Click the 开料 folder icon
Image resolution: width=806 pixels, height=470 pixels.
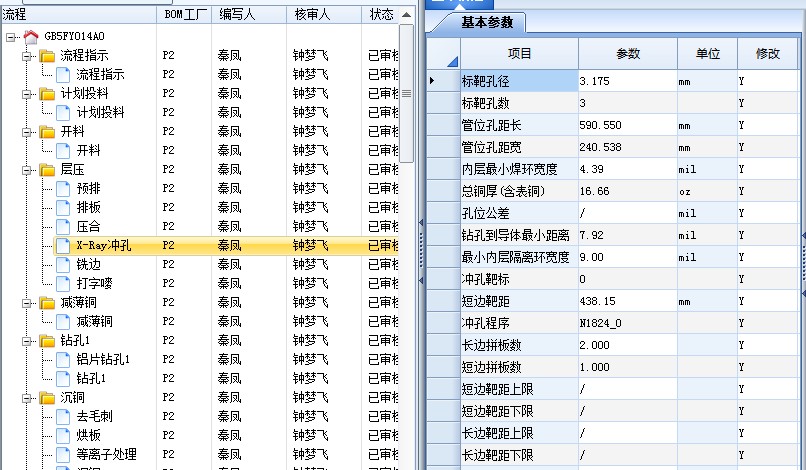click(47, 132)
